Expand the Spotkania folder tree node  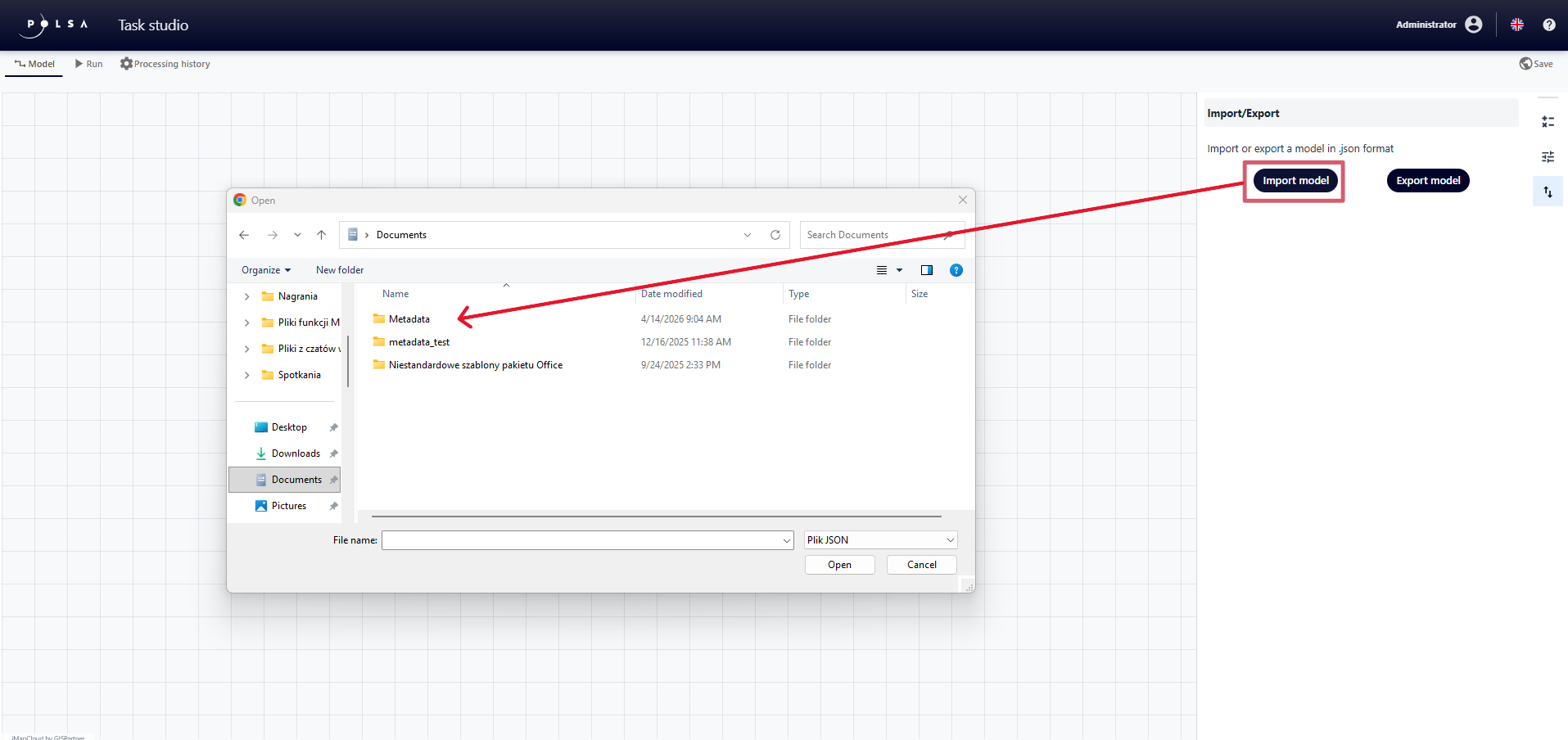[x=247, y=375]
